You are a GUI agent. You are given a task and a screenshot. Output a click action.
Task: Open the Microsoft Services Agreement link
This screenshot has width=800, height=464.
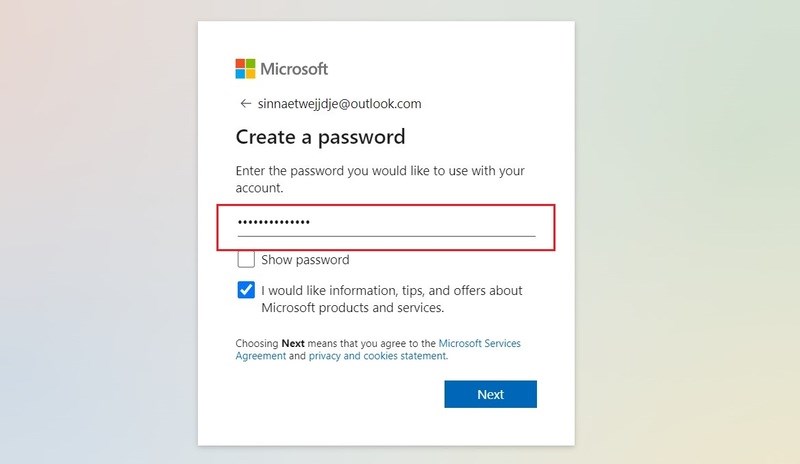tap(479, 343)
